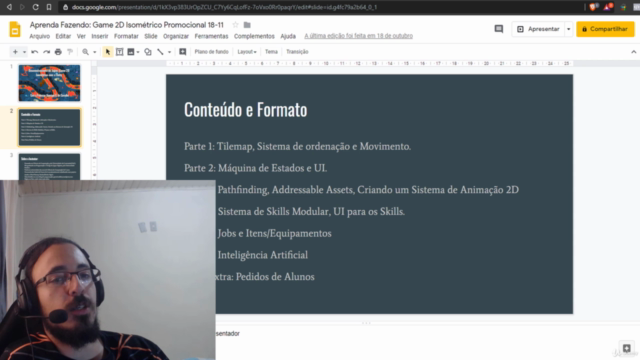
Task: Add a comment with toolbar icon
Action: tap(182, 52)
